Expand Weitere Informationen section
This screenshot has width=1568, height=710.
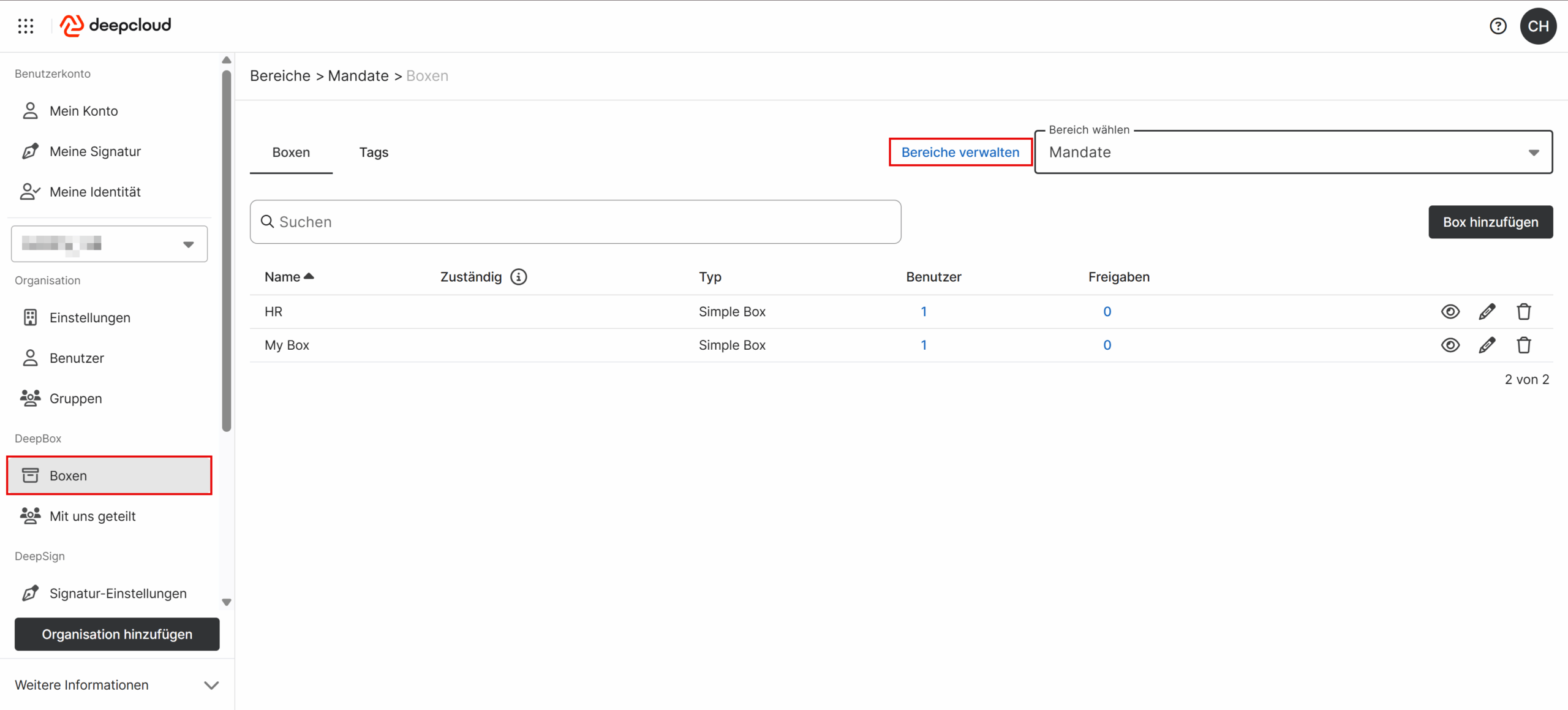(116, 685)
